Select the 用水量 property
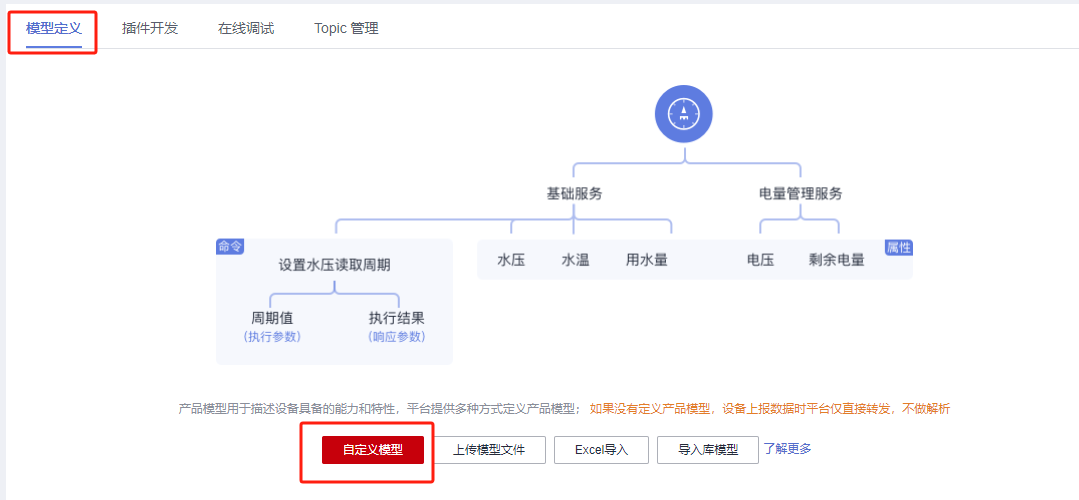Image resolution: width=1079 pixels, height=500 pixels. (x=646, y=261)
